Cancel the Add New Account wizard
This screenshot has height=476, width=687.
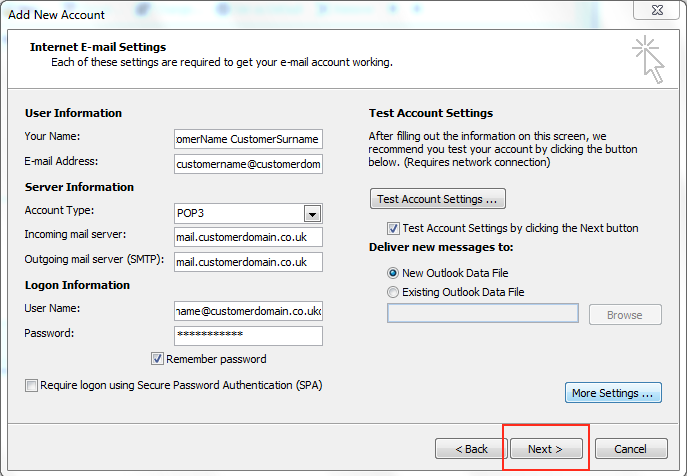coord(630,449)
